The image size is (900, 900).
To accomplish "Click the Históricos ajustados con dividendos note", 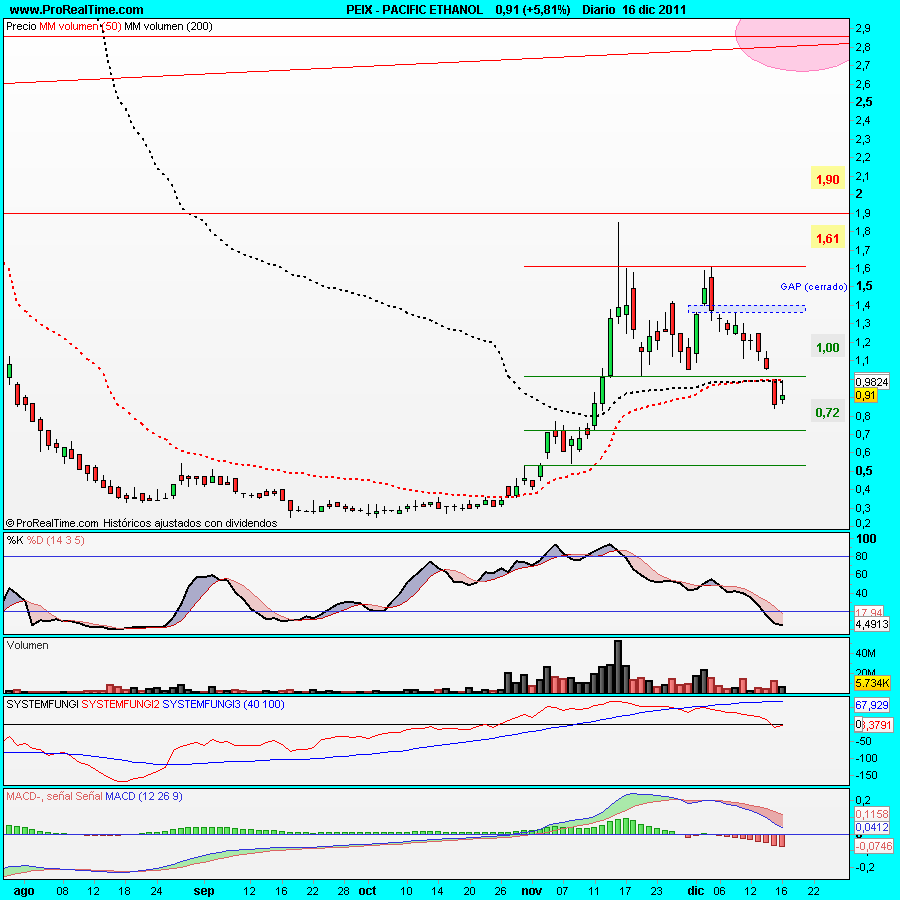I will (x=190, y=523).
